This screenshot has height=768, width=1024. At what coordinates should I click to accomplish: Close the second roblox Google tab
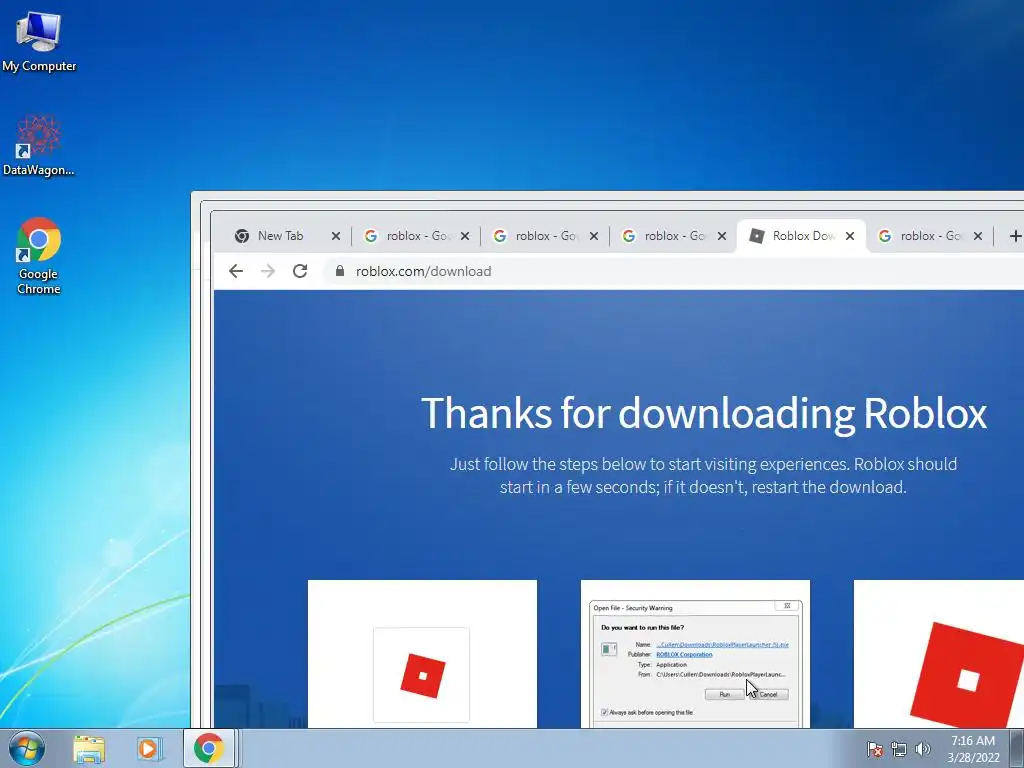point(594,236)
